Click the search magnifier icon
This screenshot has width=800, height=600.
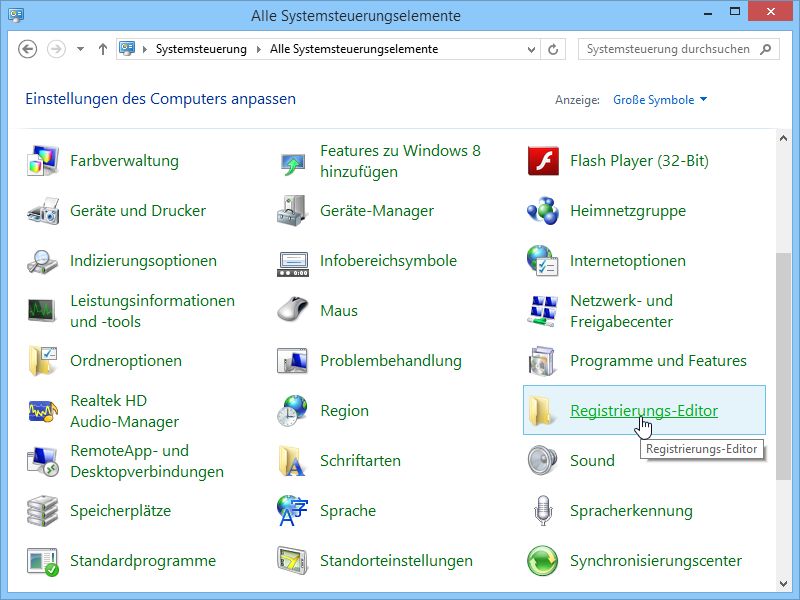[765, 49]
